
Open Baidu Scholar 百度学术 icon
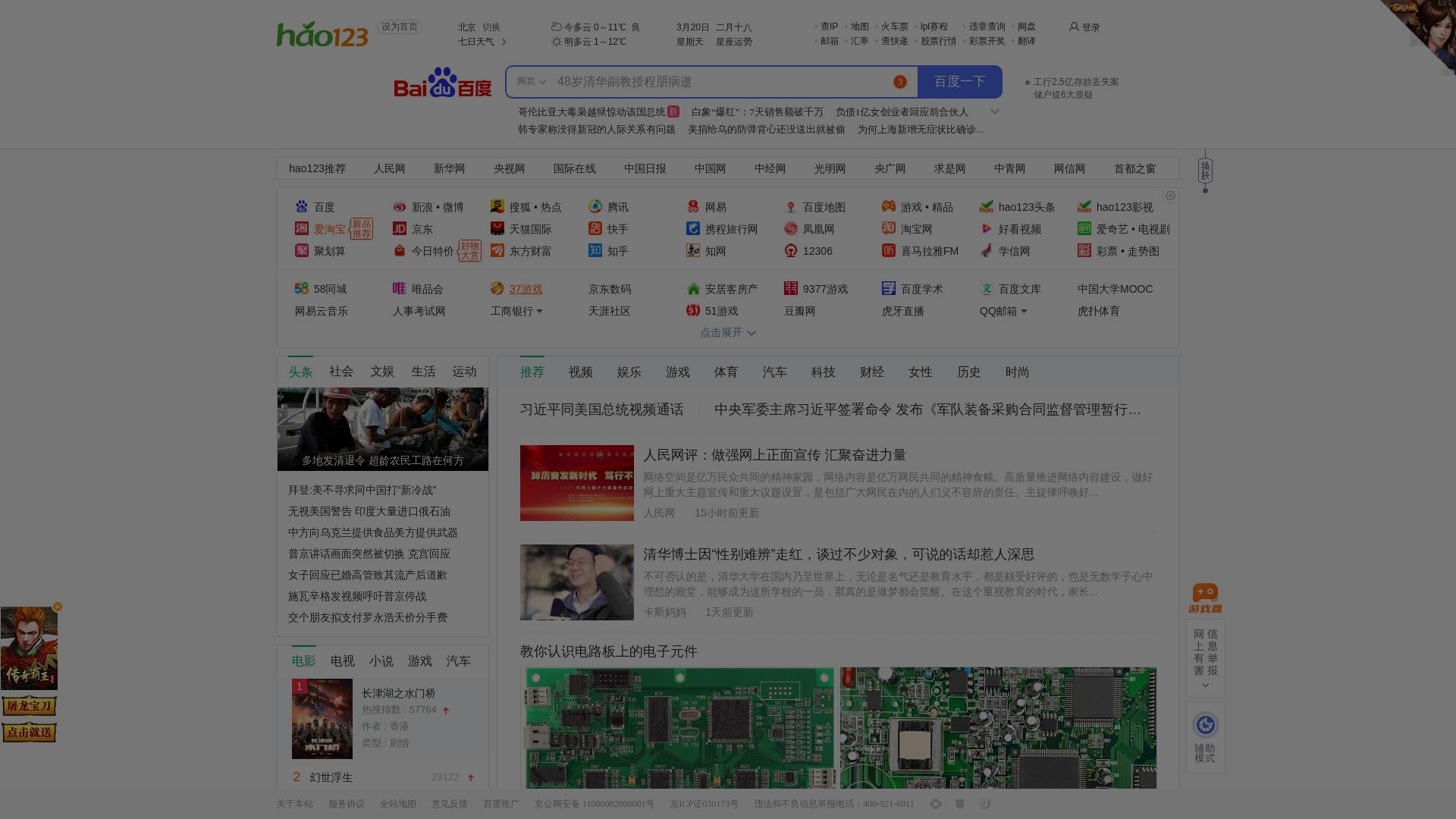click(889, 288)
